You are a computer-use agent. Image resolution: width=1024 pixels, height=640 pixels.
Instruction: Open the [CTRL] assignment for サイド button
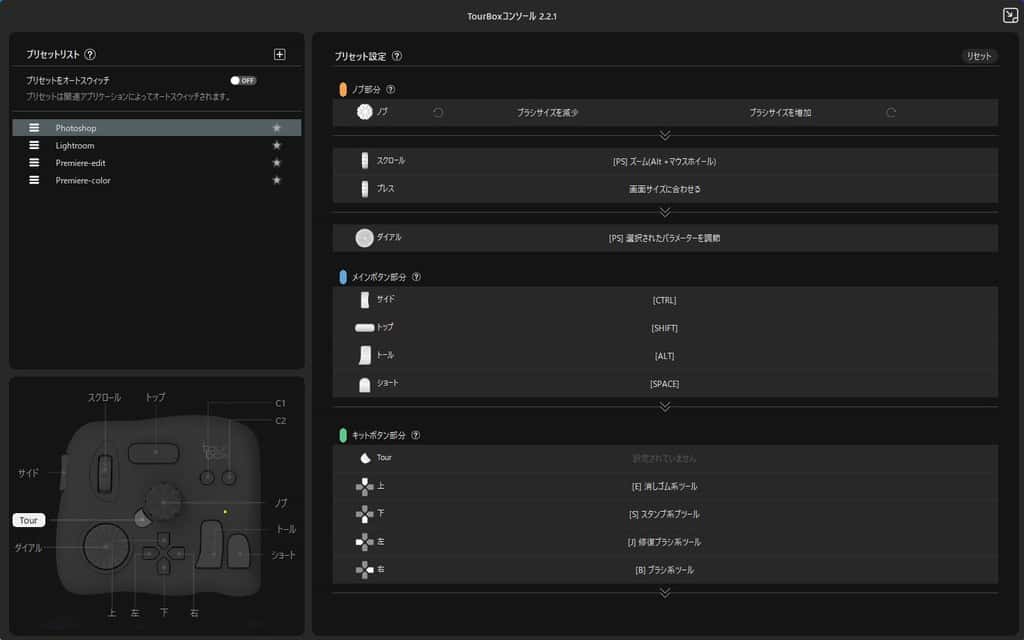[x=664, y=300]
